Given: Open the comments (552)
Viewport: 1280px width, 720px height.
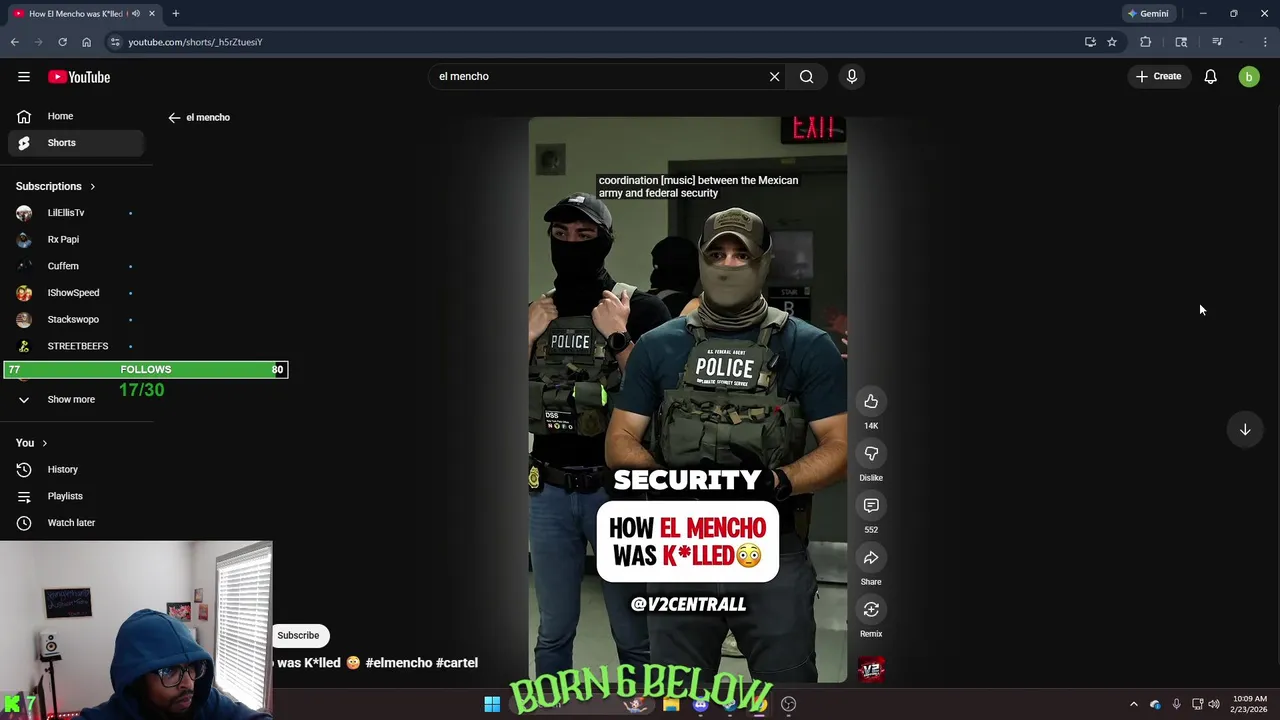Looking at the screenshot, I should [x=871, y=505].
